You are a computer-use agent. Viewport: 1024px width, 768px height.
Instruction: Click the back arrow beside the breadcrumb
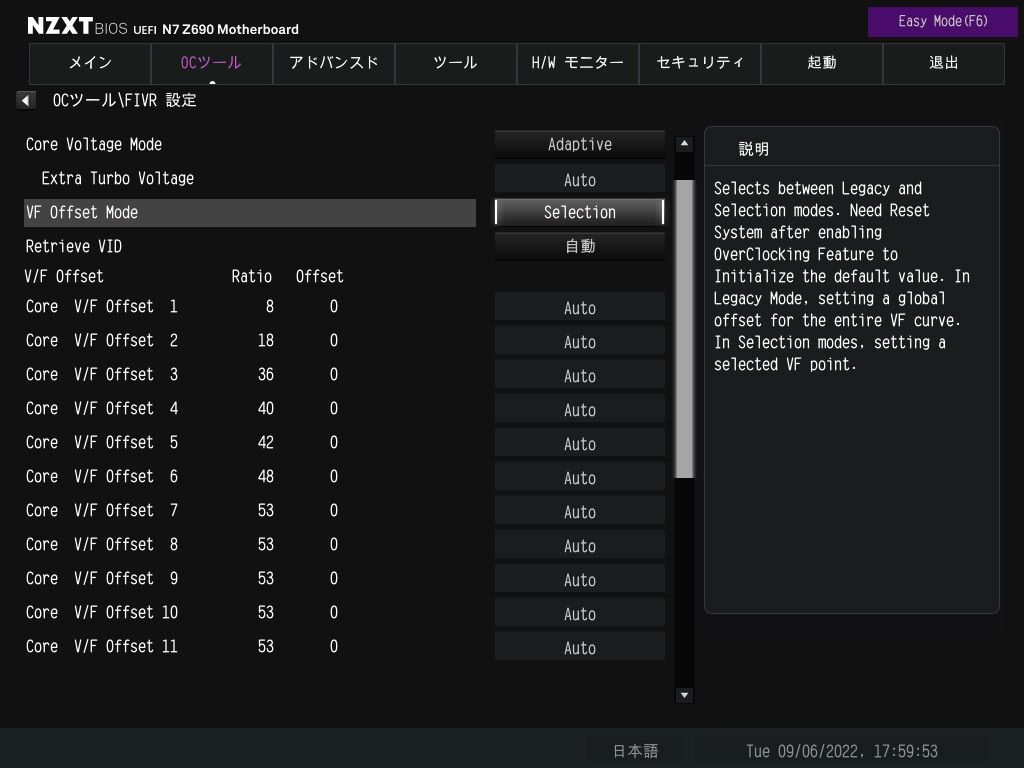[x=26, y=100]
